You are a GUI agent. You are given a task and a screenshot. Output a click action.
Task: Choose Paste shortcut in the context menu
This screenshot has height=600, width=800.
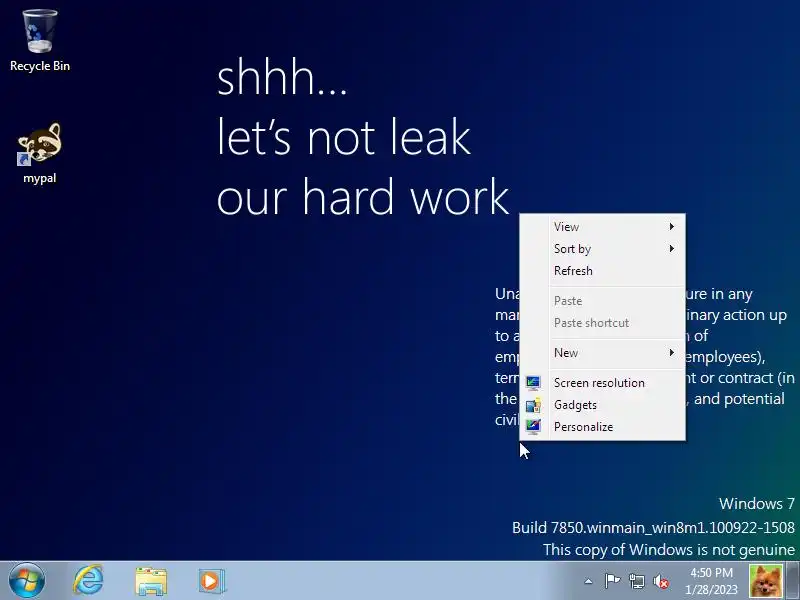[x=603, y=322]
